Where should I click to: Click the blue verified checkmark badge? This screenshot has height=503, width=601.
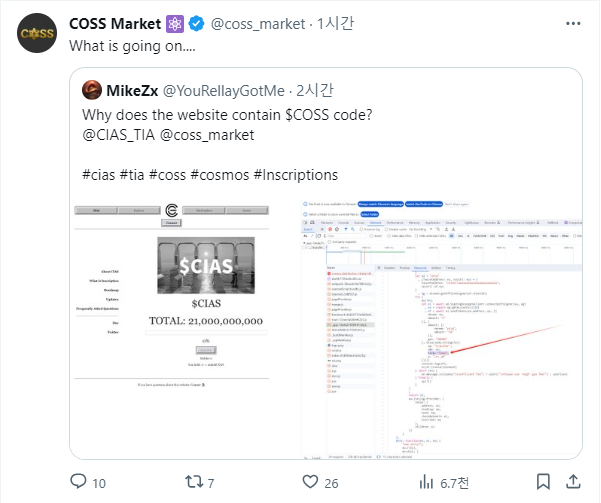click(197, 24)
